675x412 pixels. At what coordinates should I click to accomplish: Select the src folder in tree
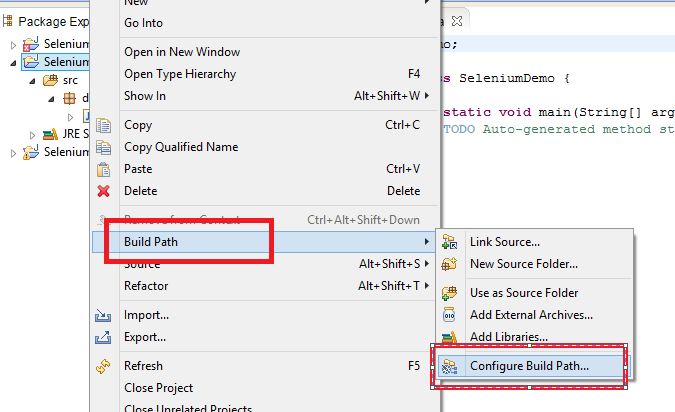coord(70,81)
